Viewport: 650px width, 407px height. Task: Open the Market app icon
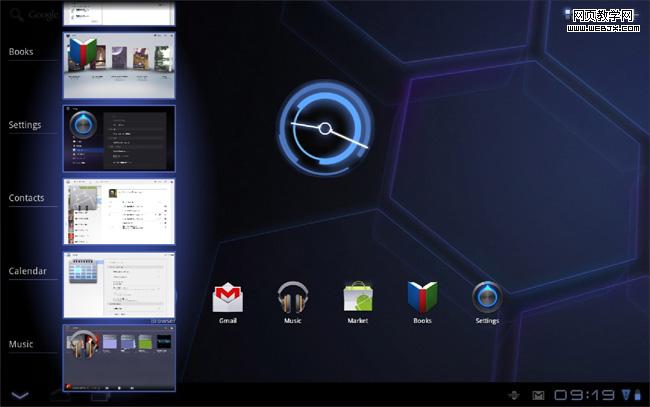pyautogui.click(x=357, y=298)
